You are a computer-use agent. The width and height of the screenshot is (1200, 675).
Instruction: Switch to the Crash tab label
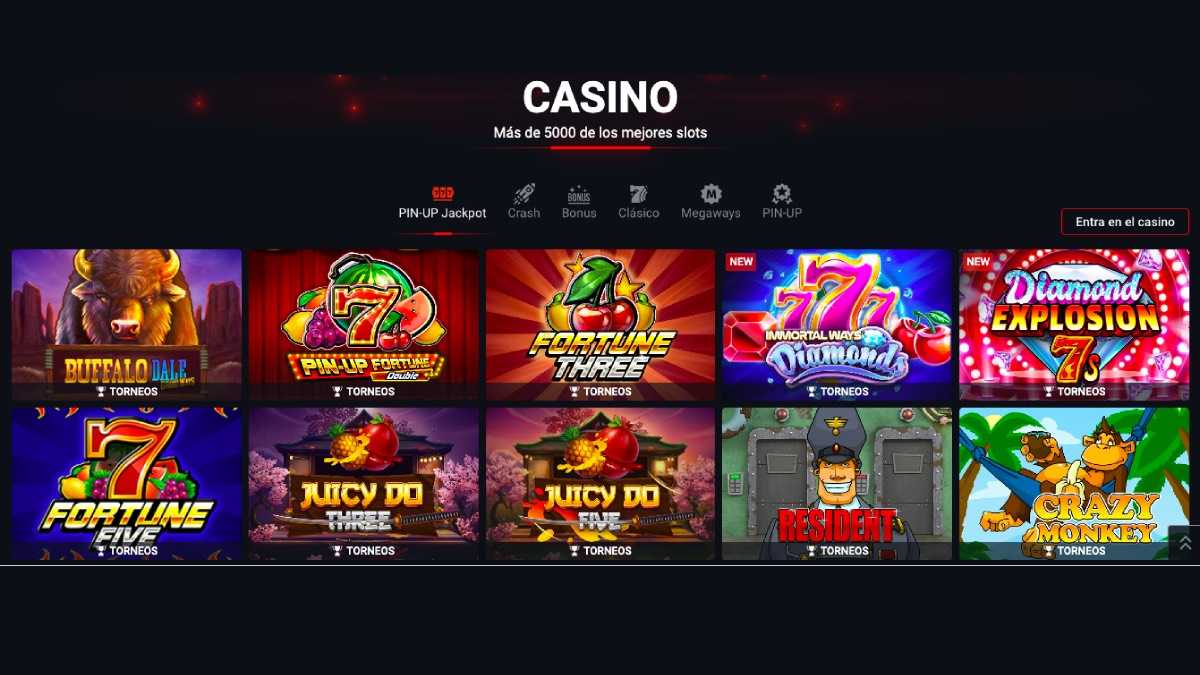[524, 213]
